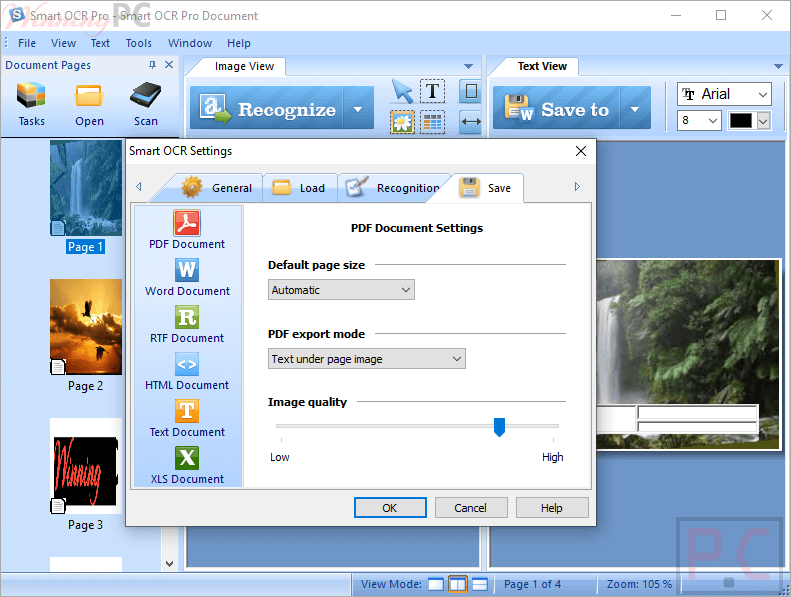Screen dimensions: 791x597
Task: Click the Help button in settings dialog
Action: 552,508
